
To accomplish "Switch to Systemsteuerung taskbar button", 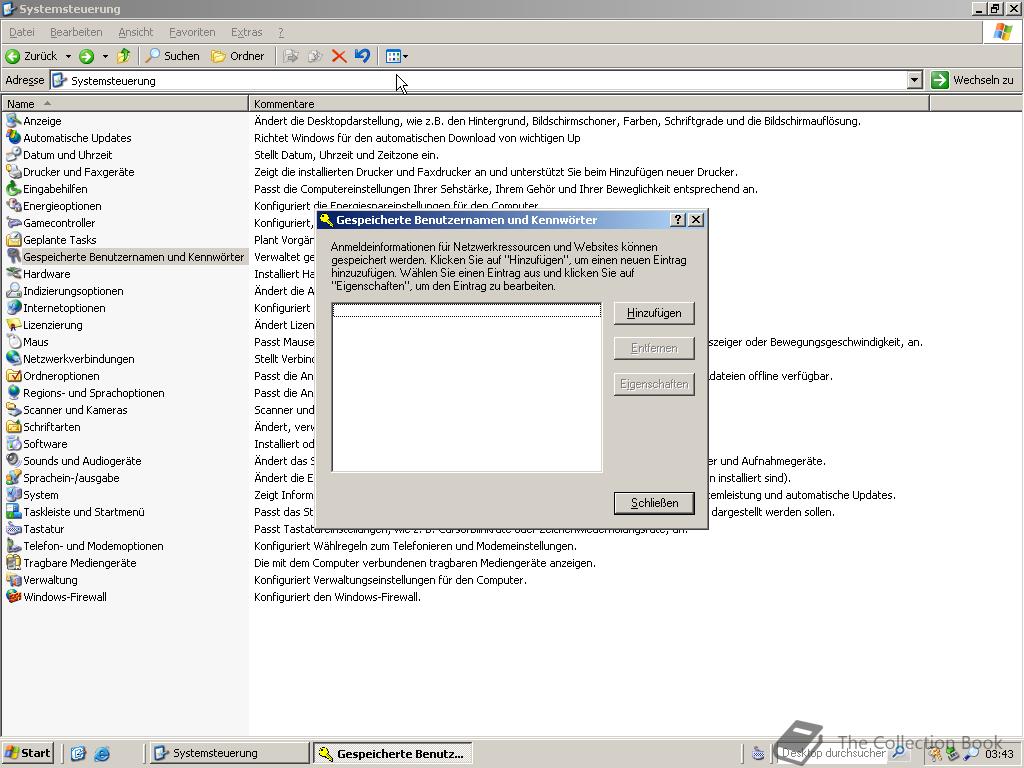I will [229, 753].
